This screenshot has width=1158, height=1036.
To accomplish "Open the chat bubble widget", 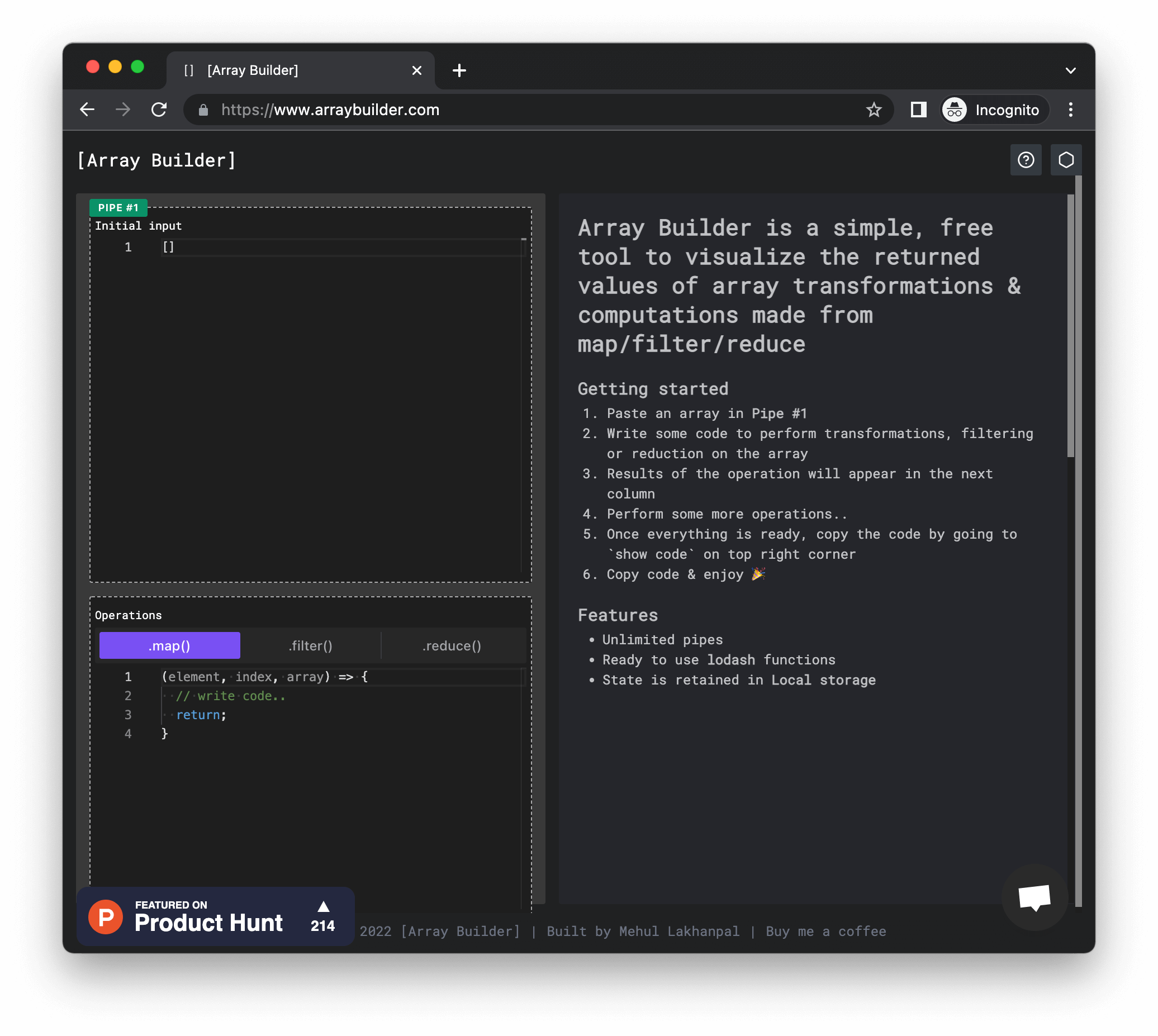I will coord(1034,897).
